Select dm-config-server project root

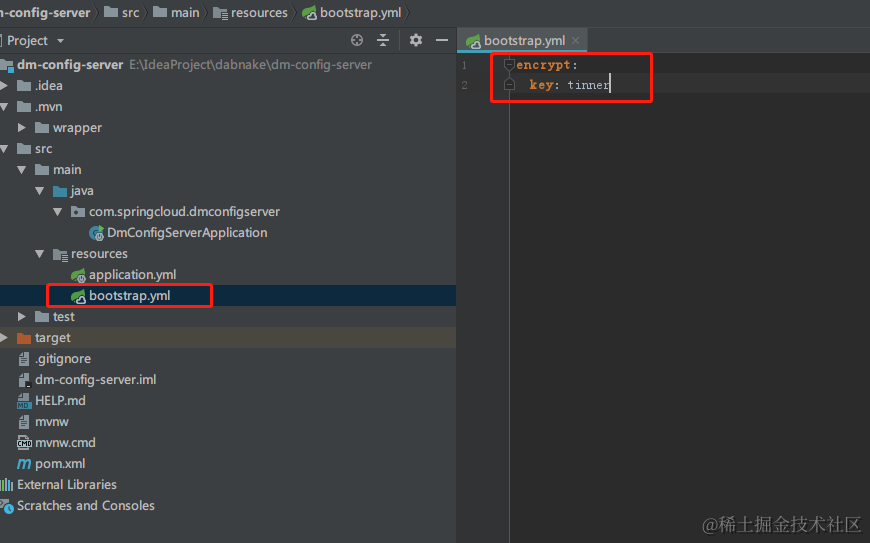click(70, 64)
